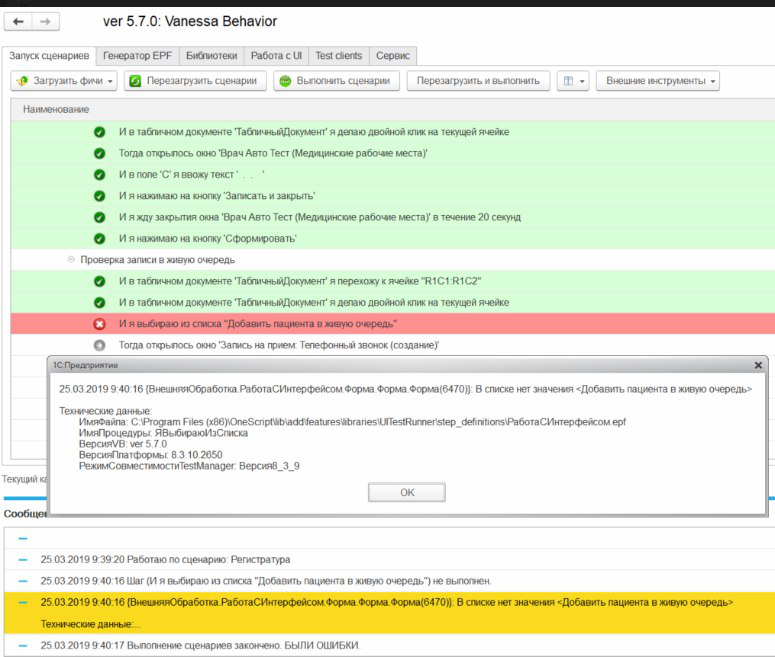Click message 'Работаю по сценарию: Регистратура'
Viewport: 775px width, 657px height.
click(165, 560)
